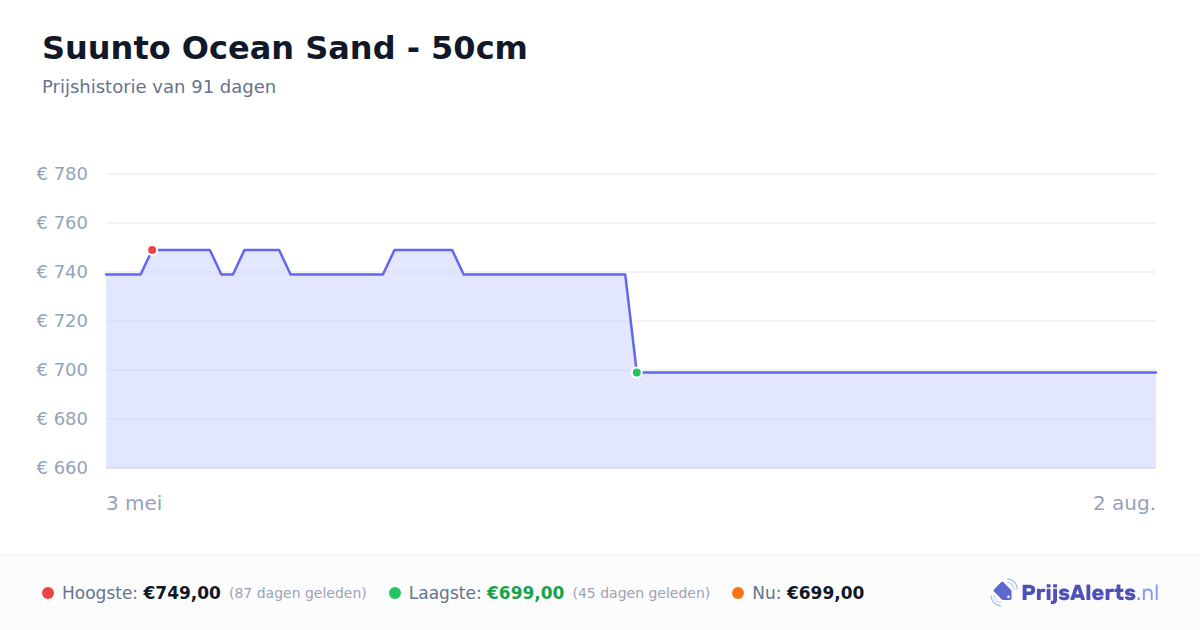Screen dimensions: 1200x630
Task: Click the 'Prijshistorie van 91 dagen' subtitle
Action: 159,87
